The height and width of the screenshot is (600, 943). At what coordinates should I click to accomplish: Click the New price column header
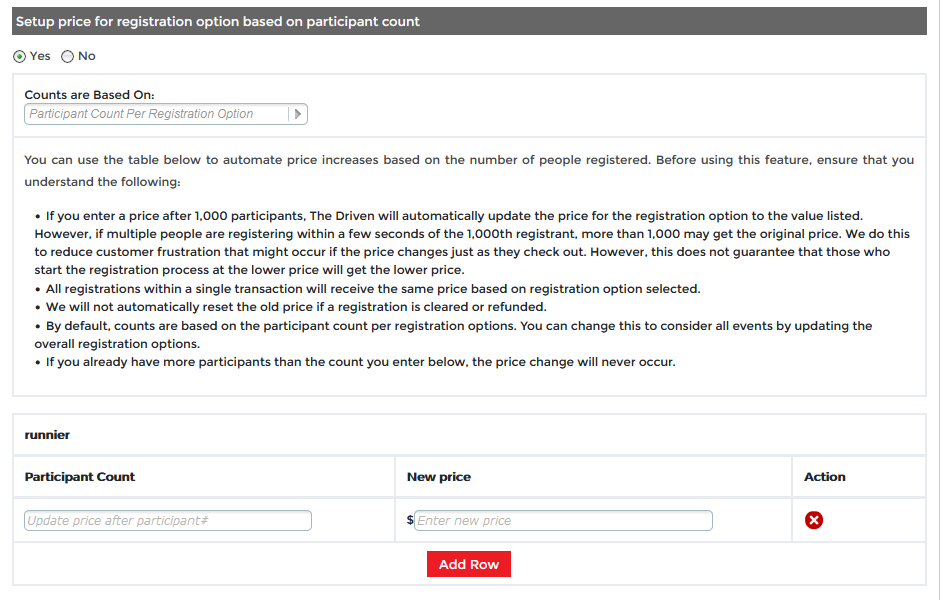(x=439, y=477)
